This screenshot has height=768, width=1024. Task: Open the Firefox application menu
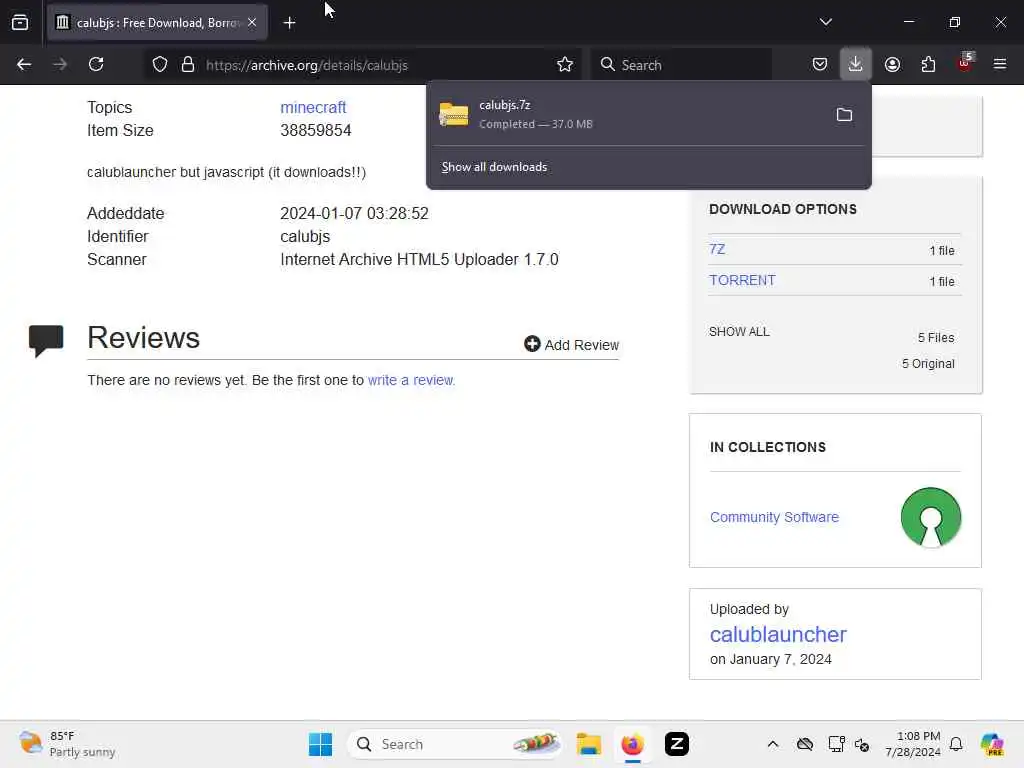1000,65
